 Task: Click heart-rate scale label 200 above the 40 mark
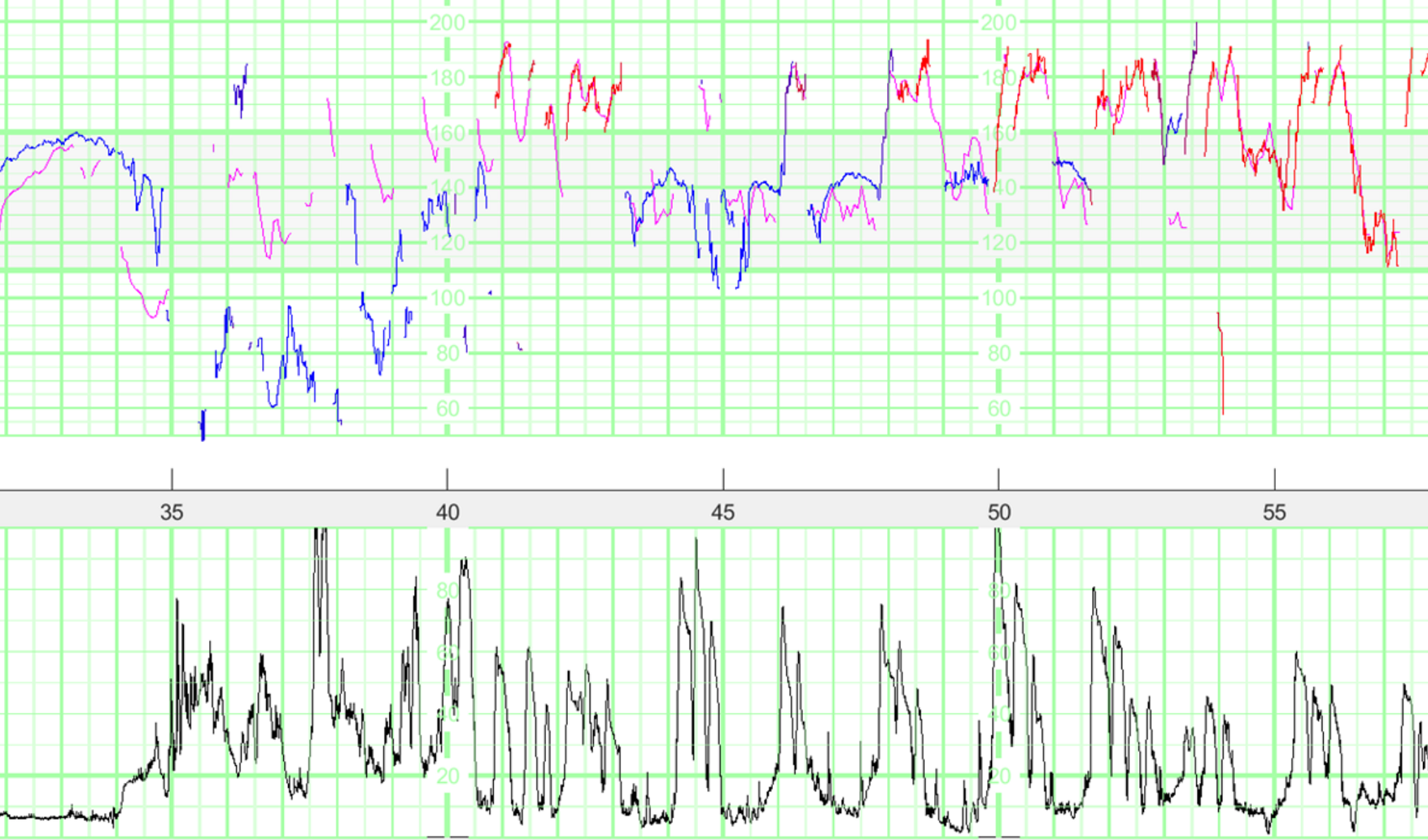448,23
